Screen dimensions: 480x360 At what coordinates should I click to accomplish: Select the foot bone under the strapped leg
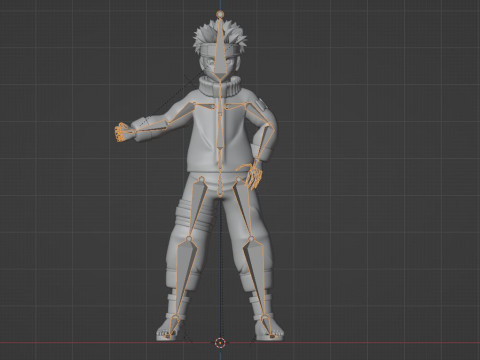click(x=173, y=326)
